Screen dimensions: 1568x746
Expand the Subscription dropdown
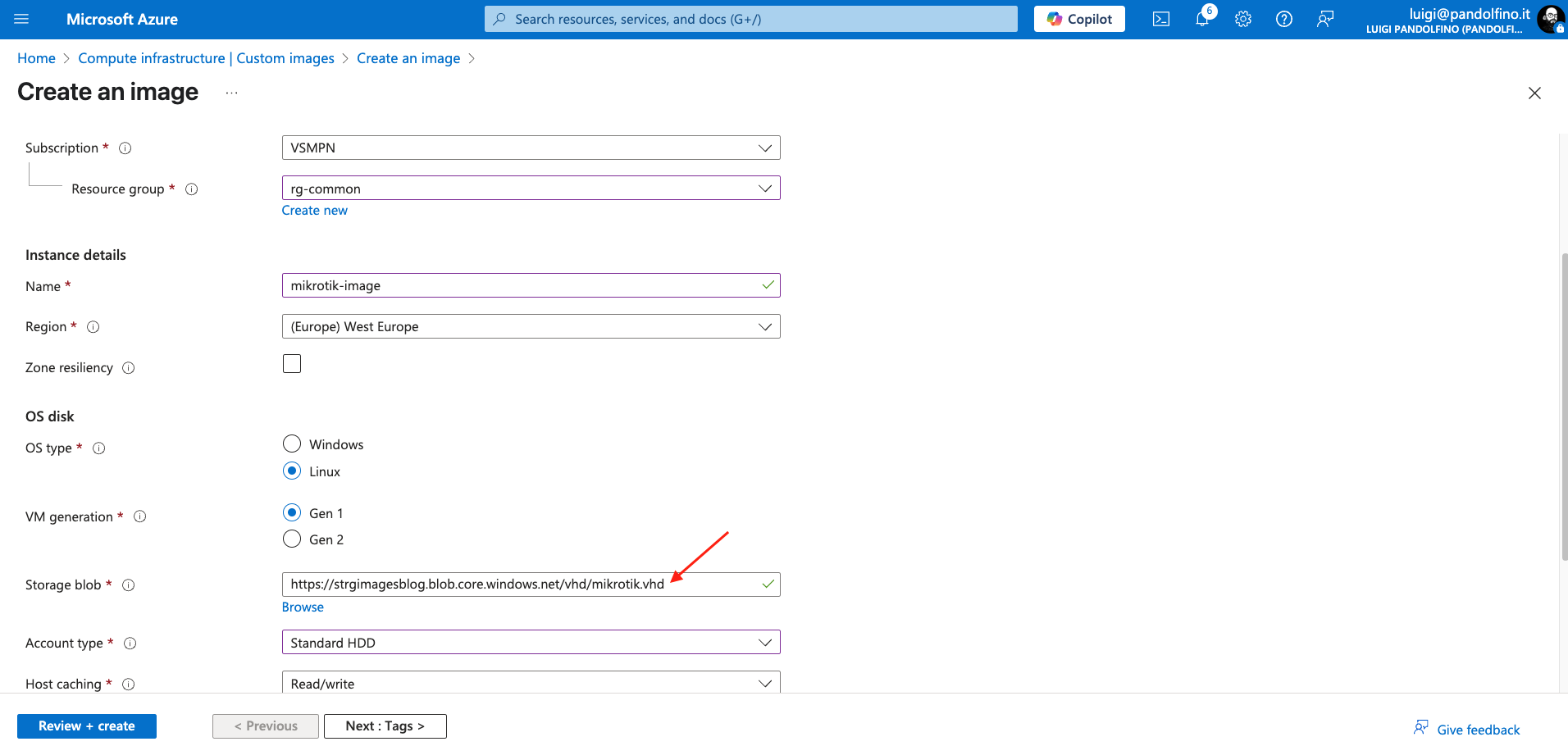click(x=531, y=148)
